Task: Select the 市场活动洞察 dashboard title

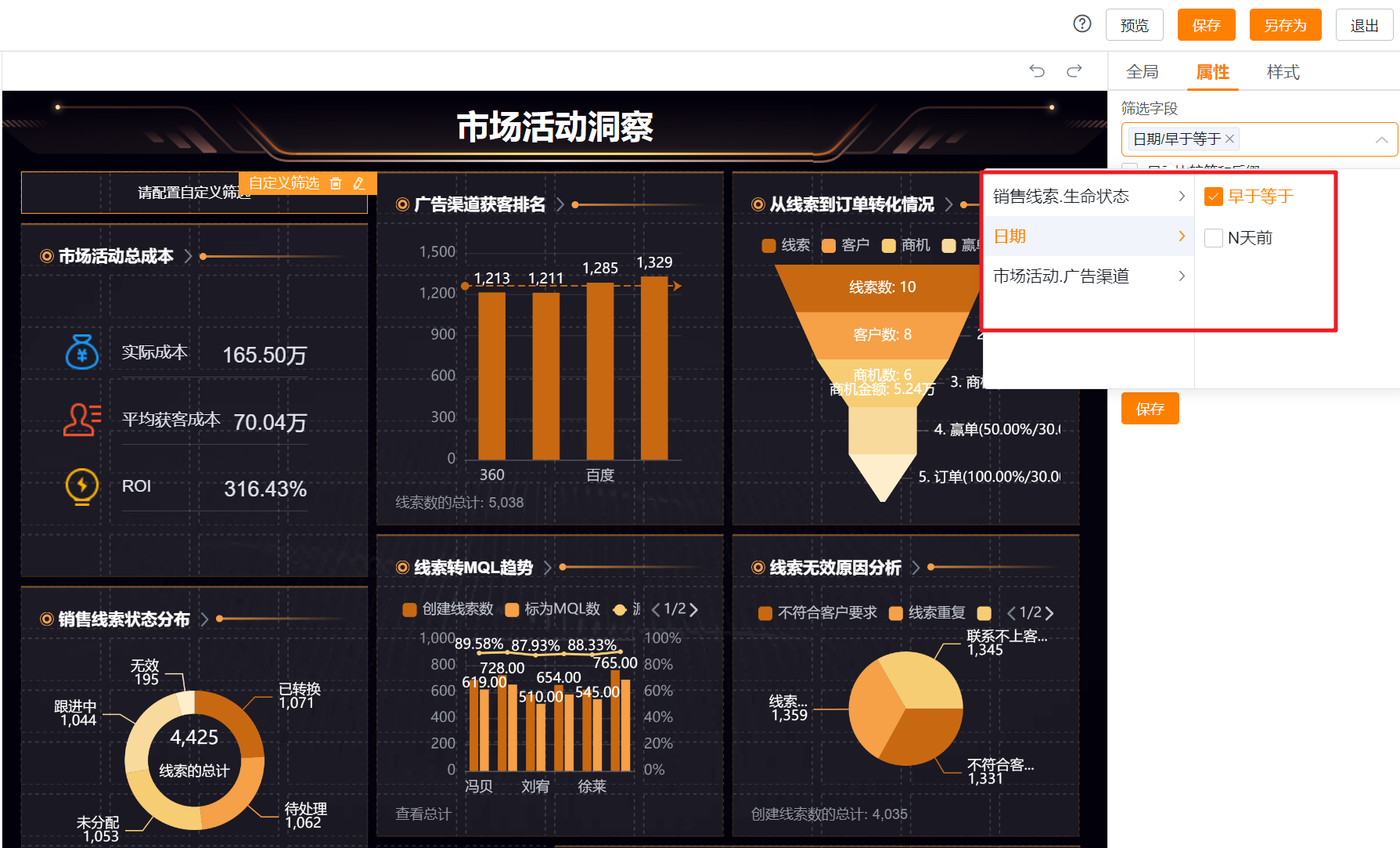Action: [555, 127]
